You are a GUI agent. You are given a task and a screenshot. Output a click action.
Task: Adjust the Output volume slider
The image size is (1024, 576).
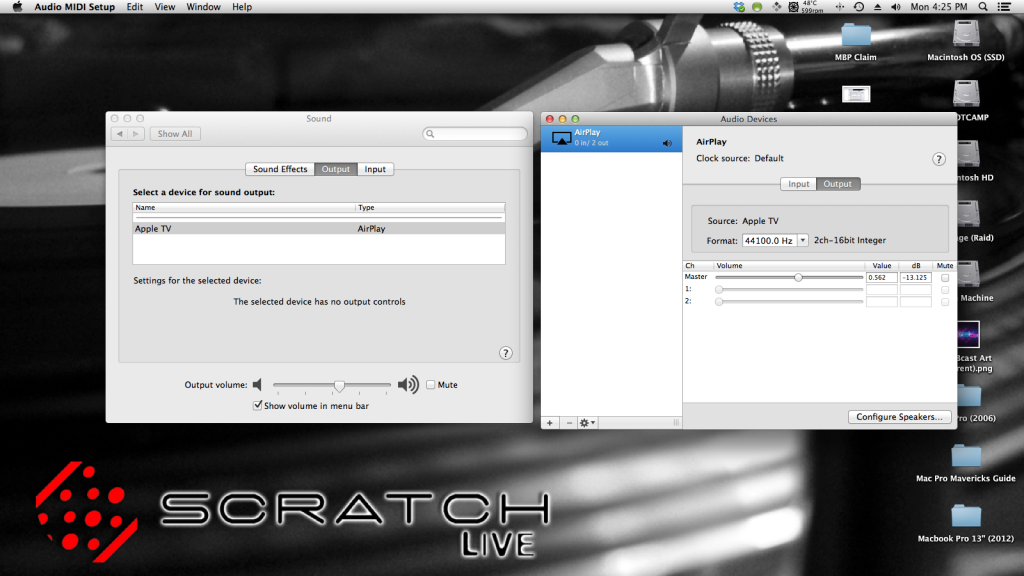click(x=339, y=385)
